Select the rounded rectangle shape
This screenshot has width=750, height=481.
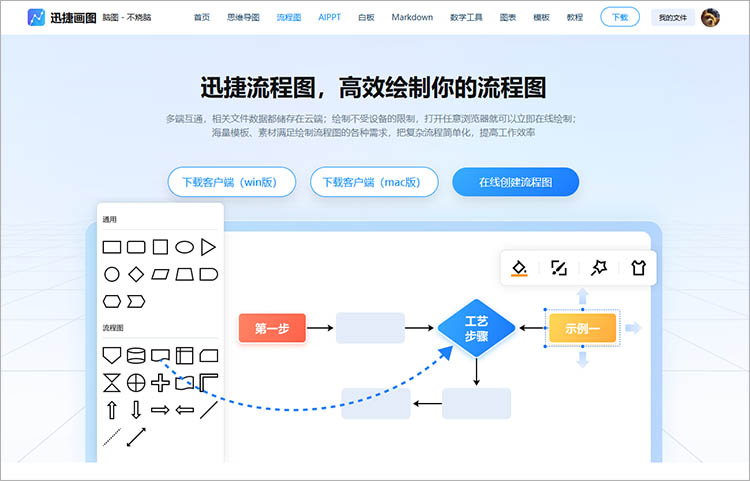pyautogui.click(x=136, y=247)
